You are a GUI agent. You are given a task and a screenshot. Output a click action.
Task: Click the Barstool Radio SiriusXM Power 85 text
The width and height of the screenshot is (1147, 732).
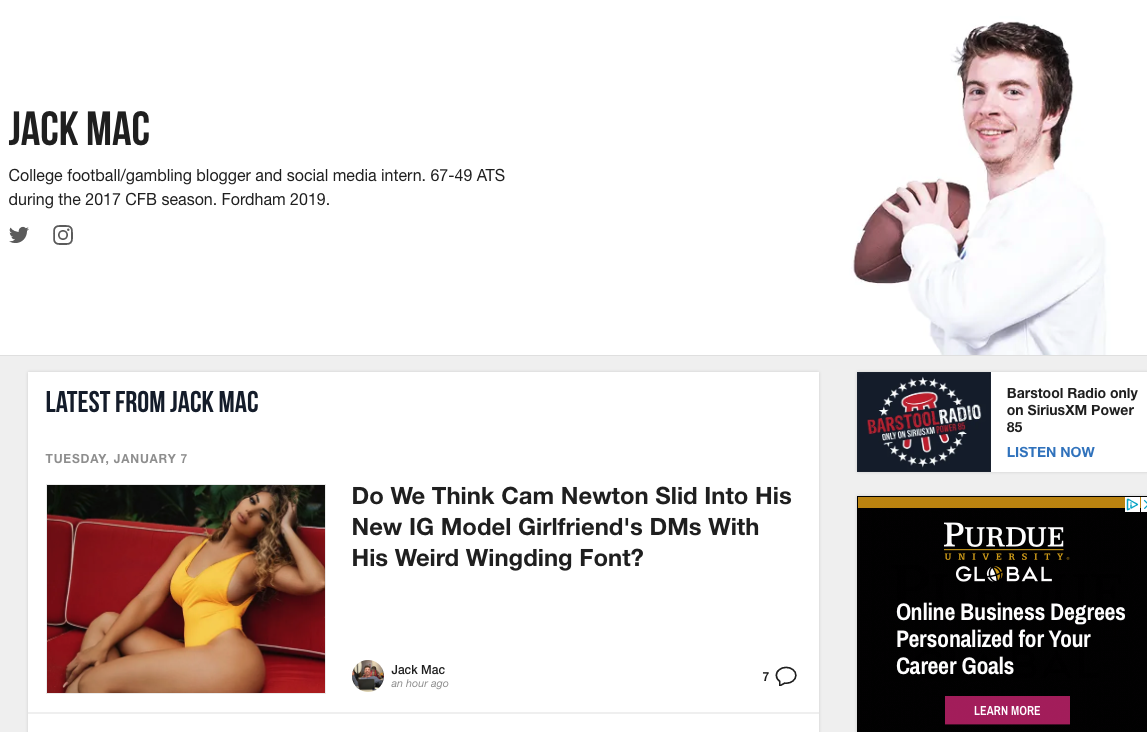click(1072, 410)
